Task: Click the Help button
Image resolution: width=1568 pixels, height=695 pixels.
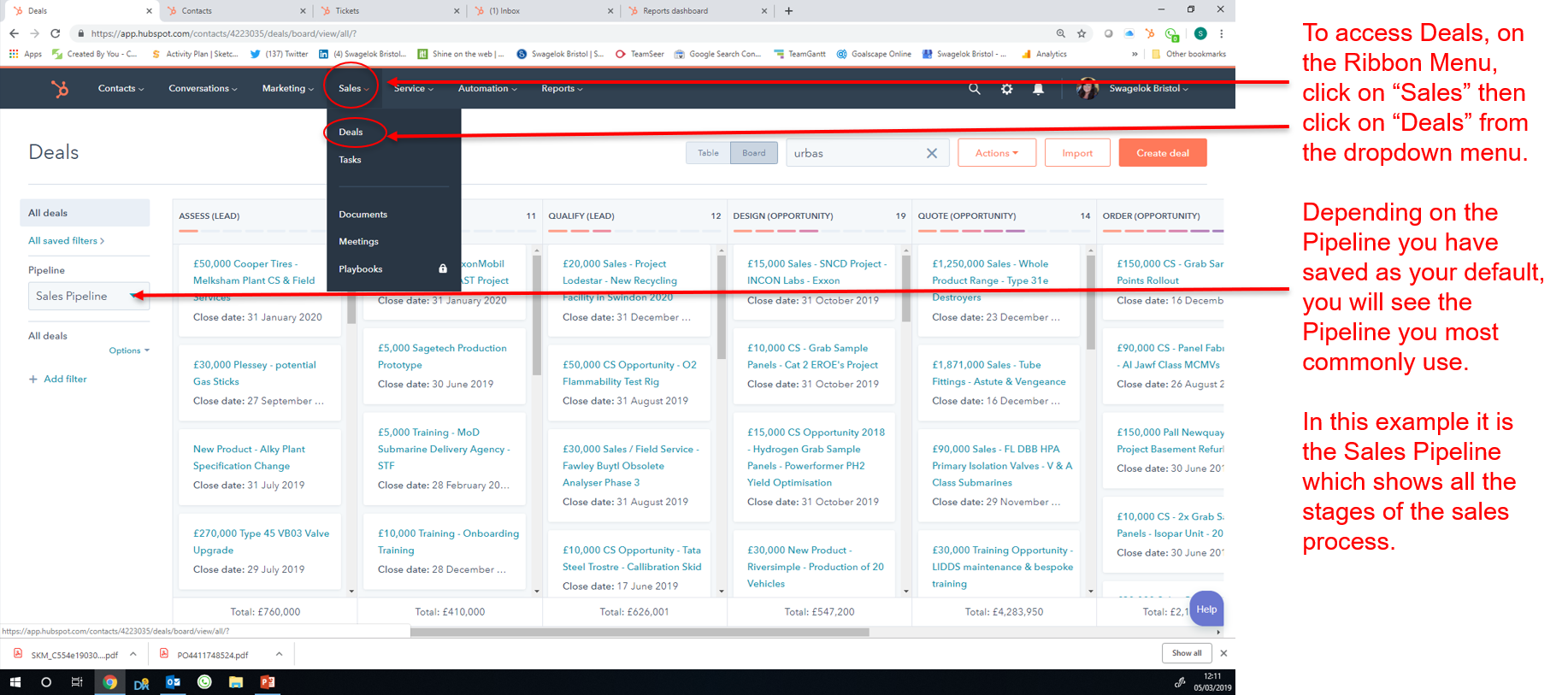Action: [x=1206, y=609]
